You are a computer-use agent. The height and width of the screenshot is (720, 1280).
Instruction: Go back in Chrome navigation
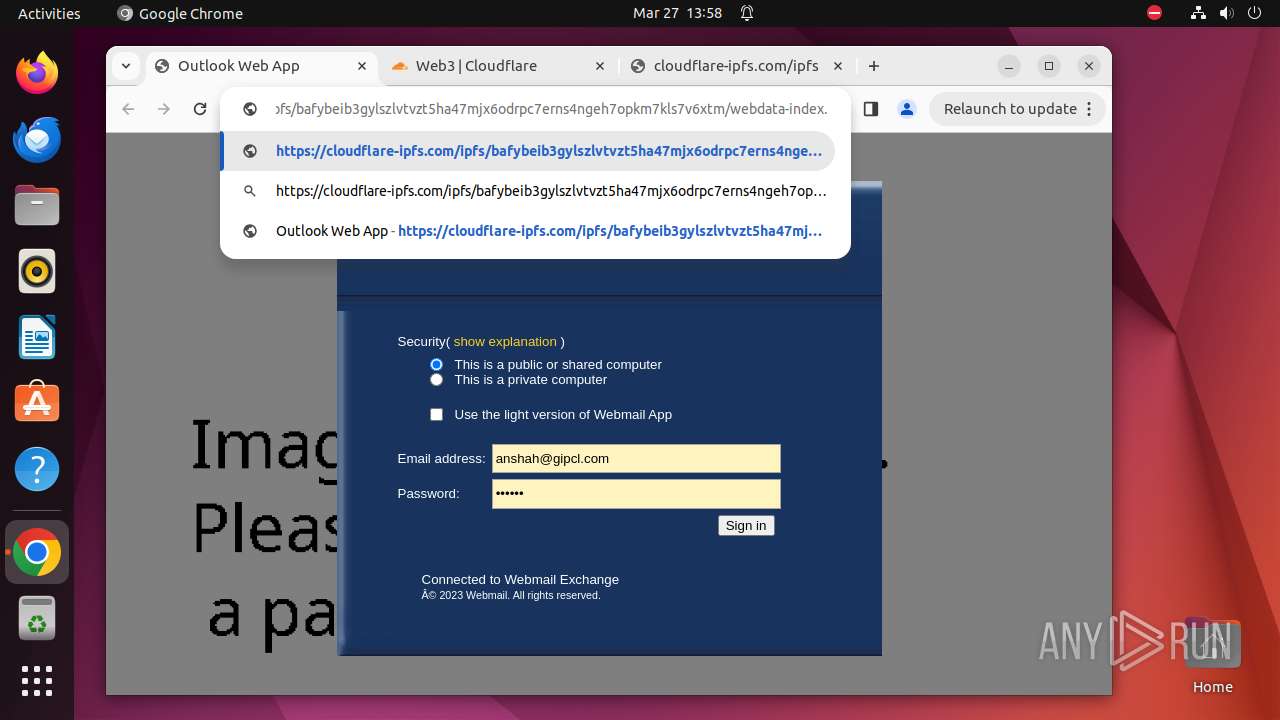click(128, 109)
